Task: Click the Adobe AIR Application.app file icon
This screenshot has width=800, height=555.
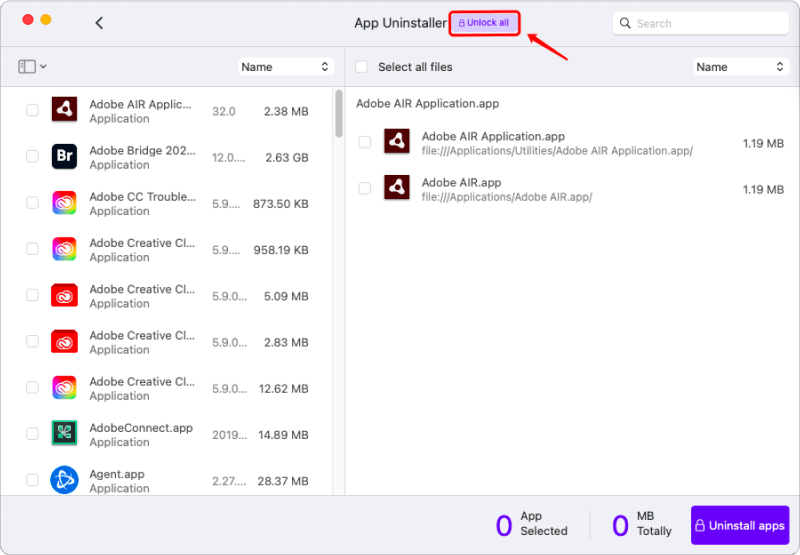Action: click(397, 141)
